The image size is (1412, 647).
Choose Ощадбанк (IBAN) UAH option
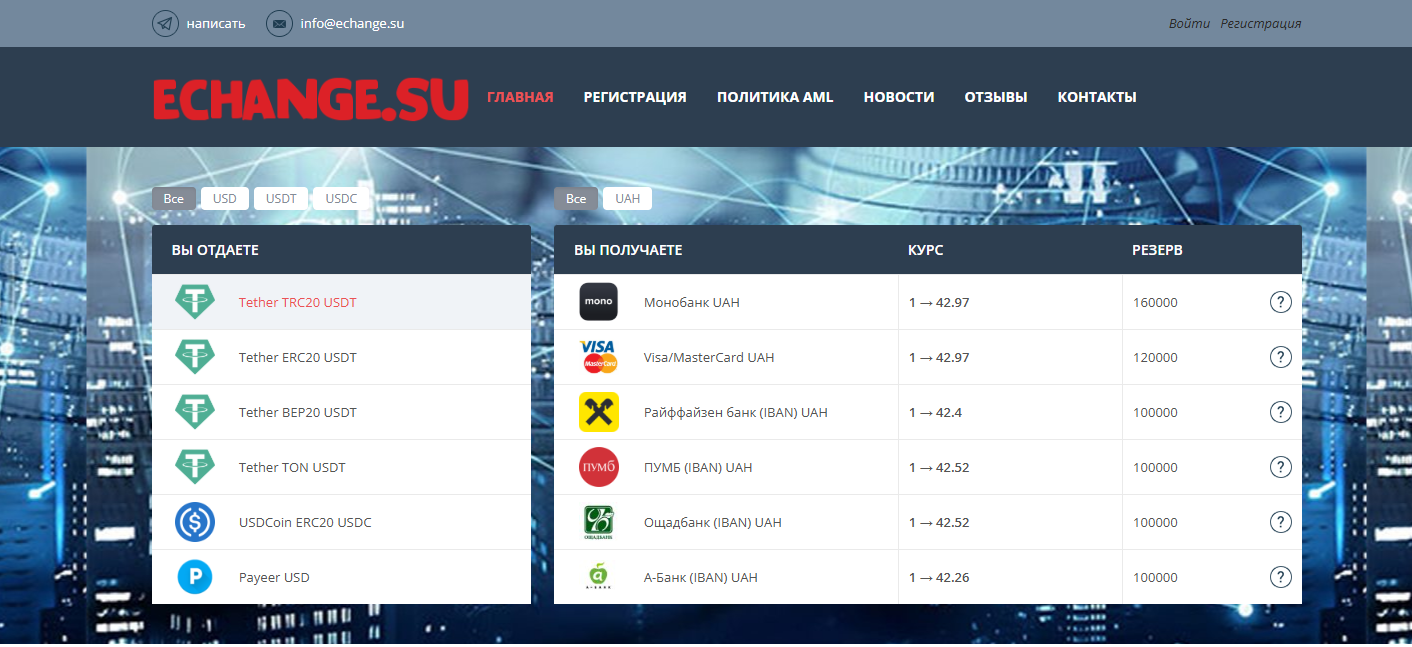point(713,522)
